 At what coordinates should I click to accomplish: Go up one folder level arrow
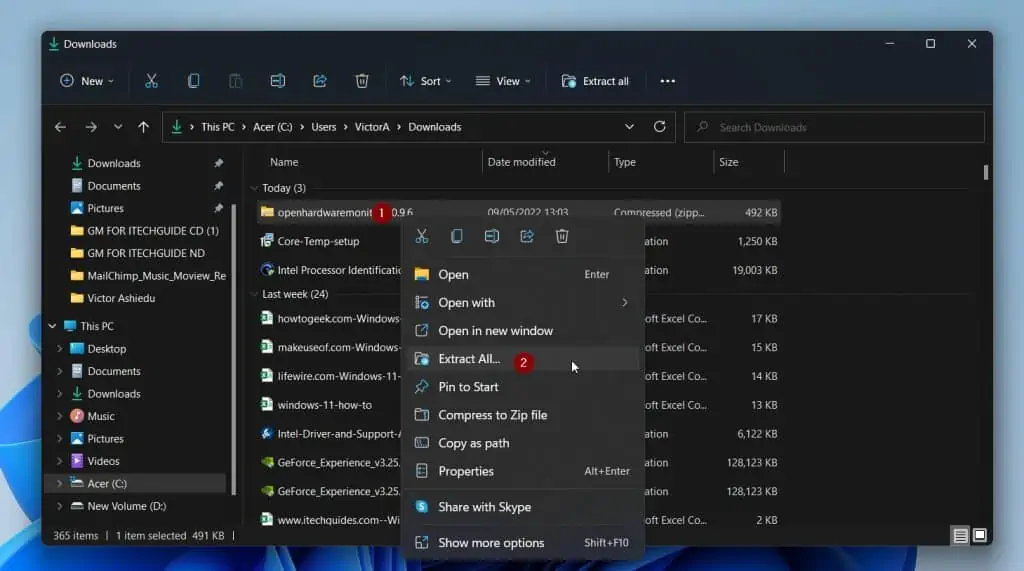click(143, 127)
